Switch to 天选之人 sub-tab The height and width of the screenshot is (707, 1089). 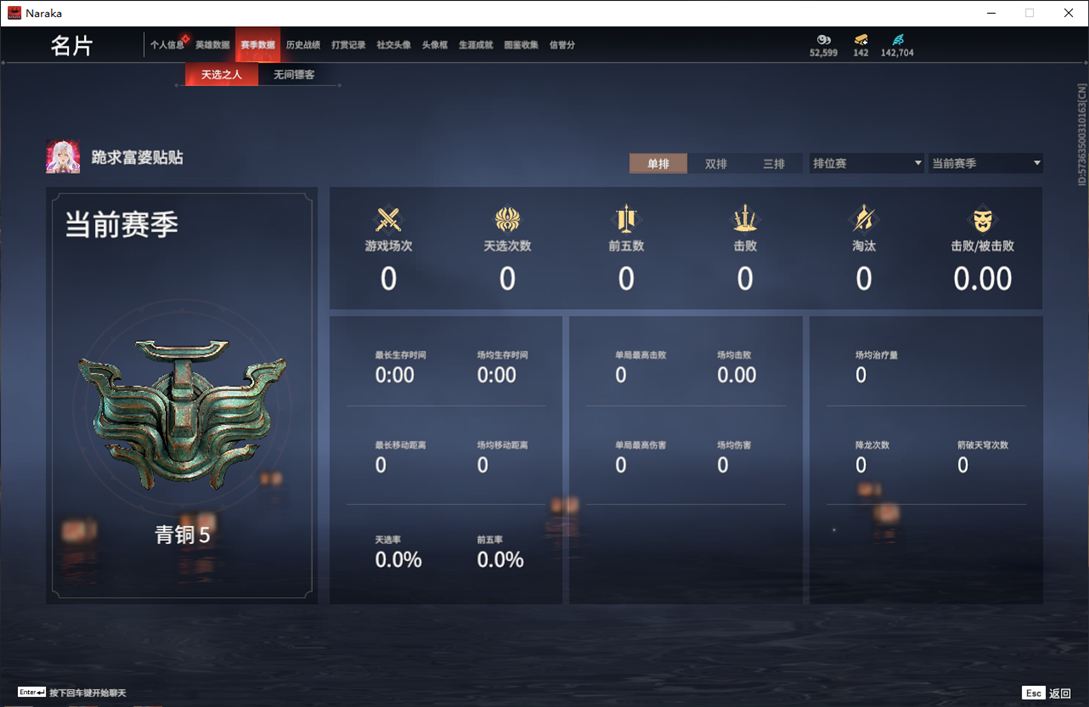click(222, 74)
